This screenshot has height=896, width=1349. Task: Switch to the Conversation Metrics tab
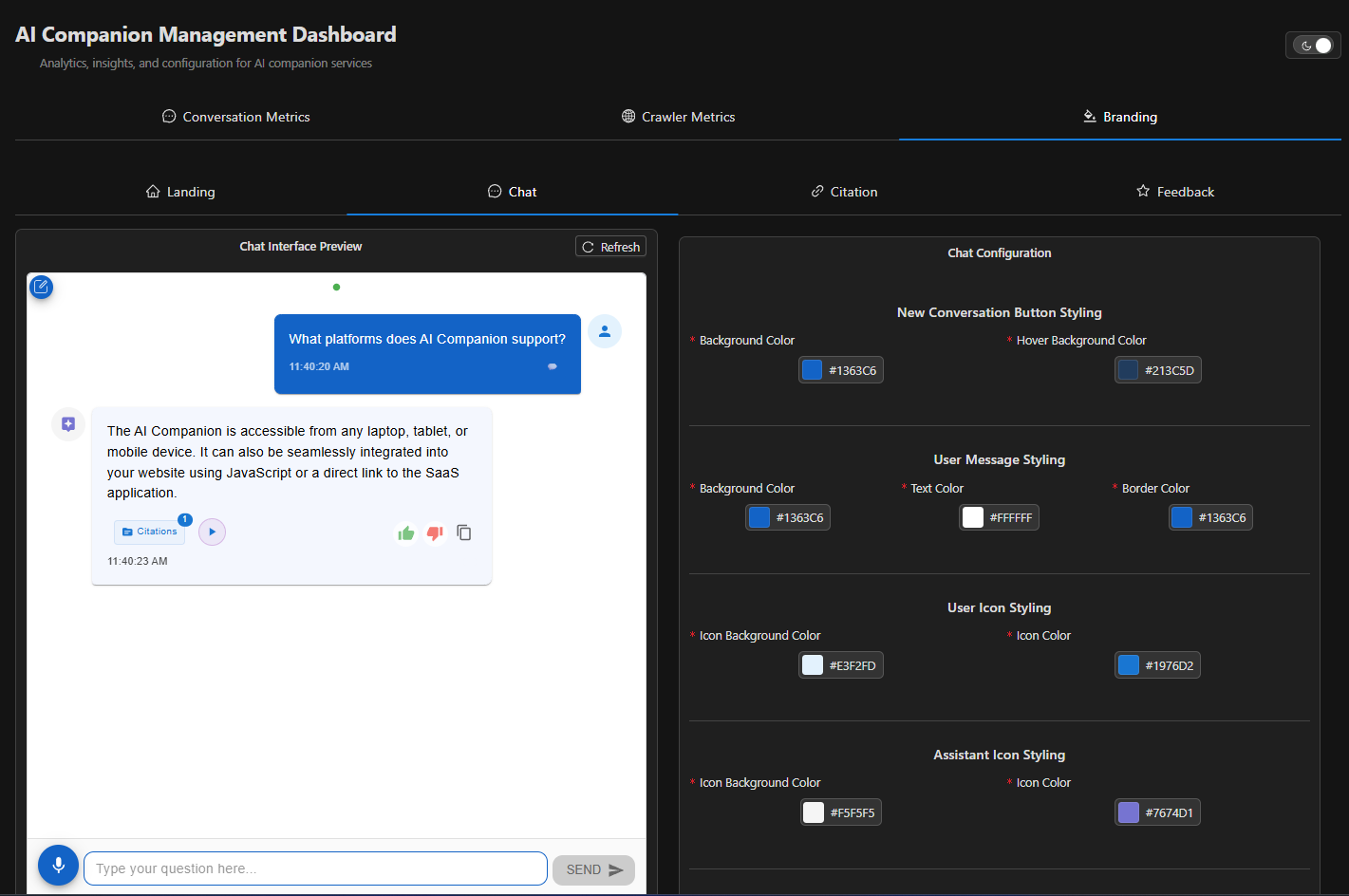click(235, 116)
